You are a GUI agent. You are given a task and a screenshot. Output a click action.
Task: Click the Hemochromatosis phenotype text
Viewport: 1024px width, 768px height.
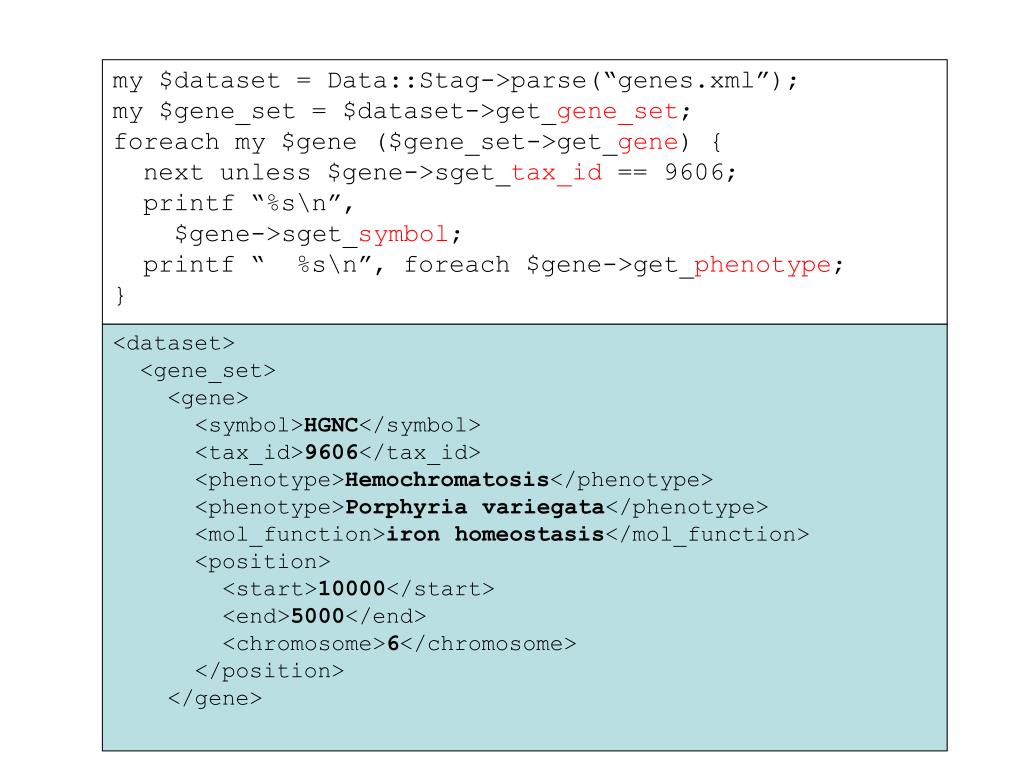click(x=447, y=480)
